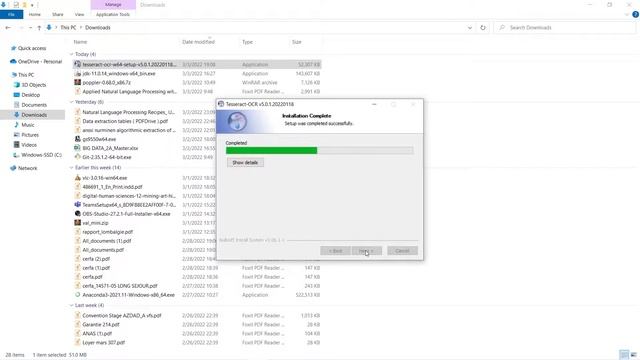Click the vlc-3.0.16-win64.exe cone icon
The image size is (640, 360).
pos(78,178)
